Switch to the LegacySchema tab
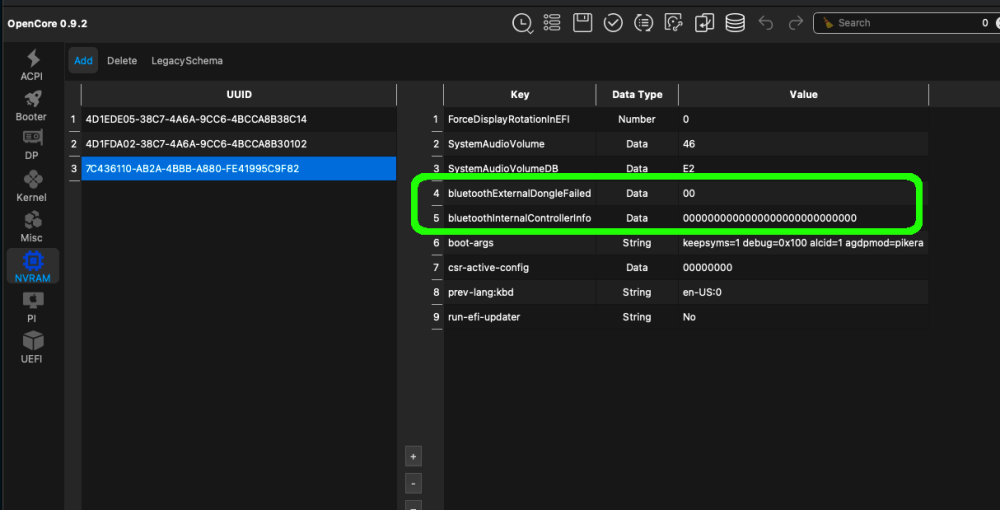This screenshot has width=1000, height=510. [187, 61]
